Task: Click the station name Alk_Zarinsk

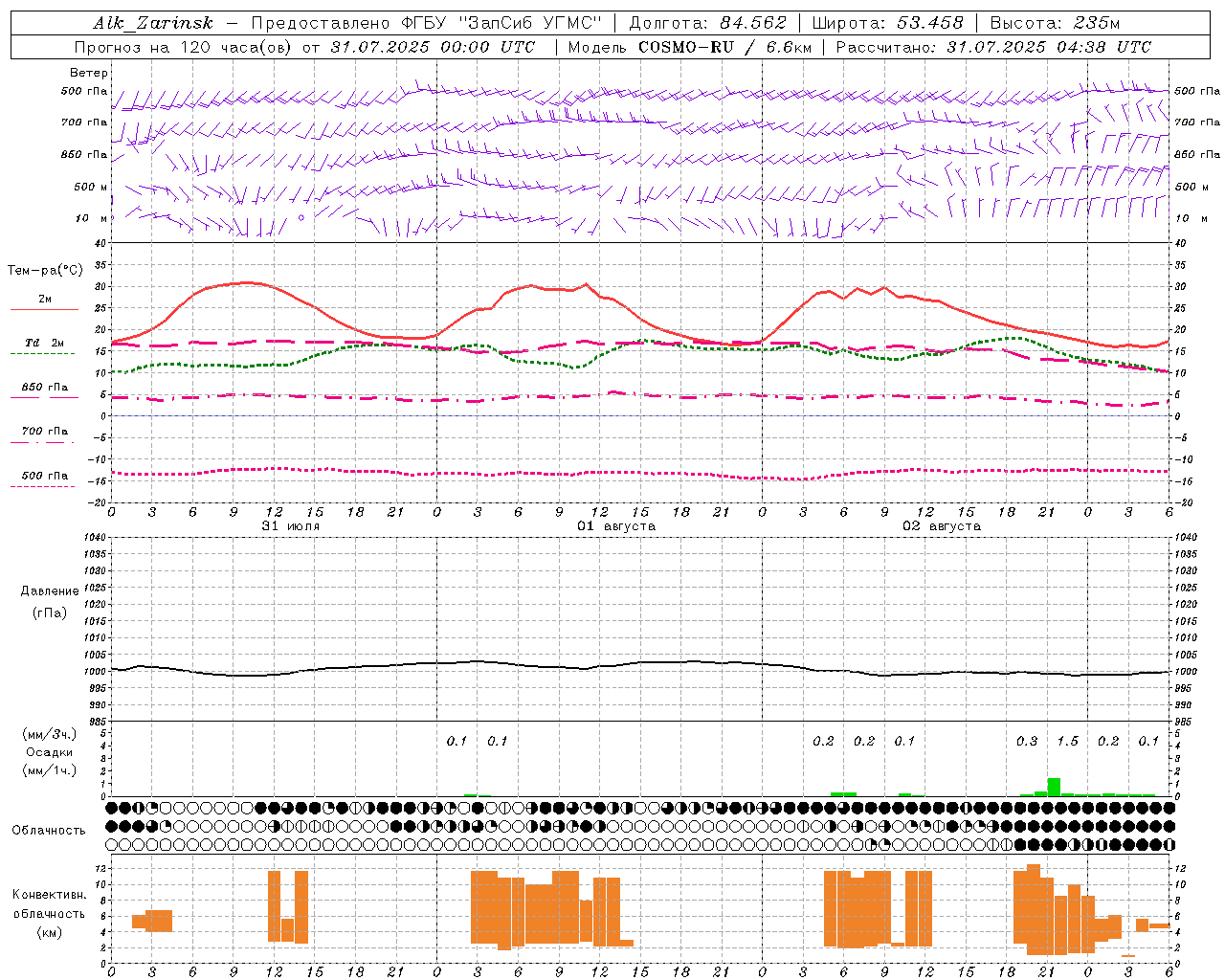Action: click(x=153, y=23)
